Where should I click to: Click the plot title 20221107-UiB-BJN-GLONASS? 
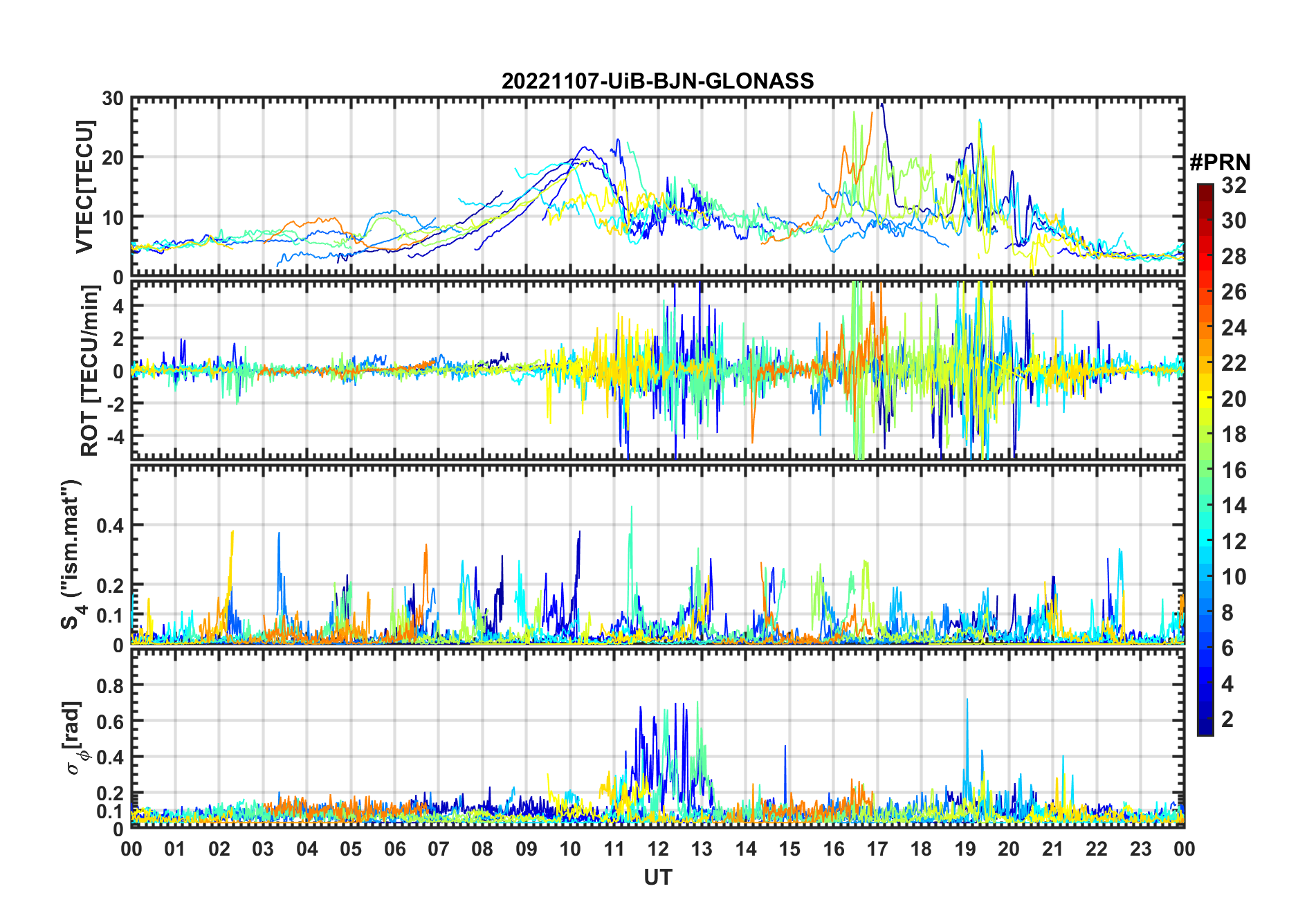coord(657,82)
